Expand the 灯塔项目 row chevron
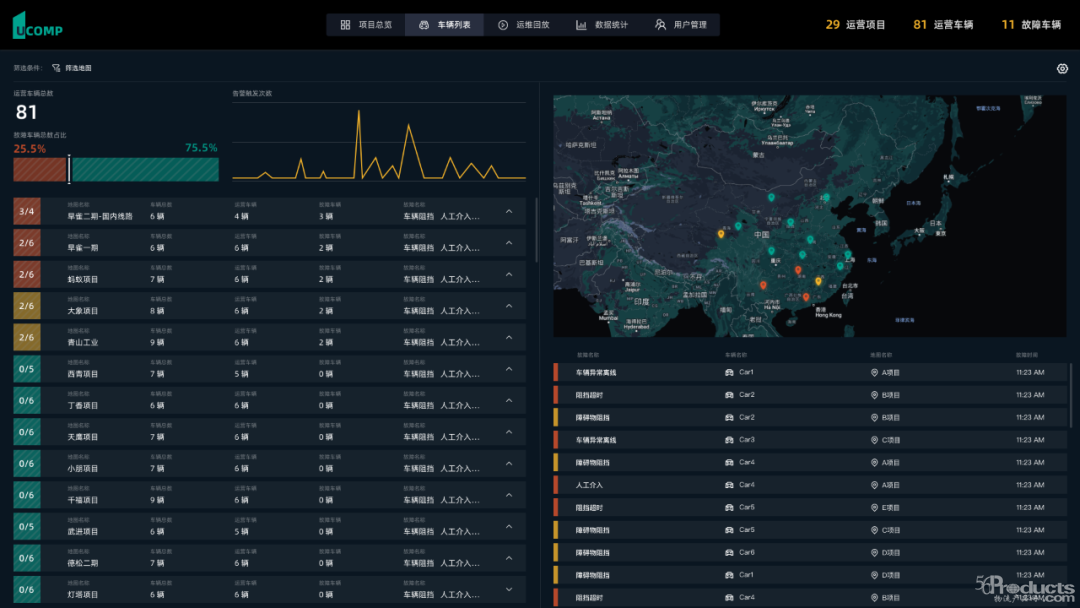The width and height of the screenshot is (1080, 608). 509,589
